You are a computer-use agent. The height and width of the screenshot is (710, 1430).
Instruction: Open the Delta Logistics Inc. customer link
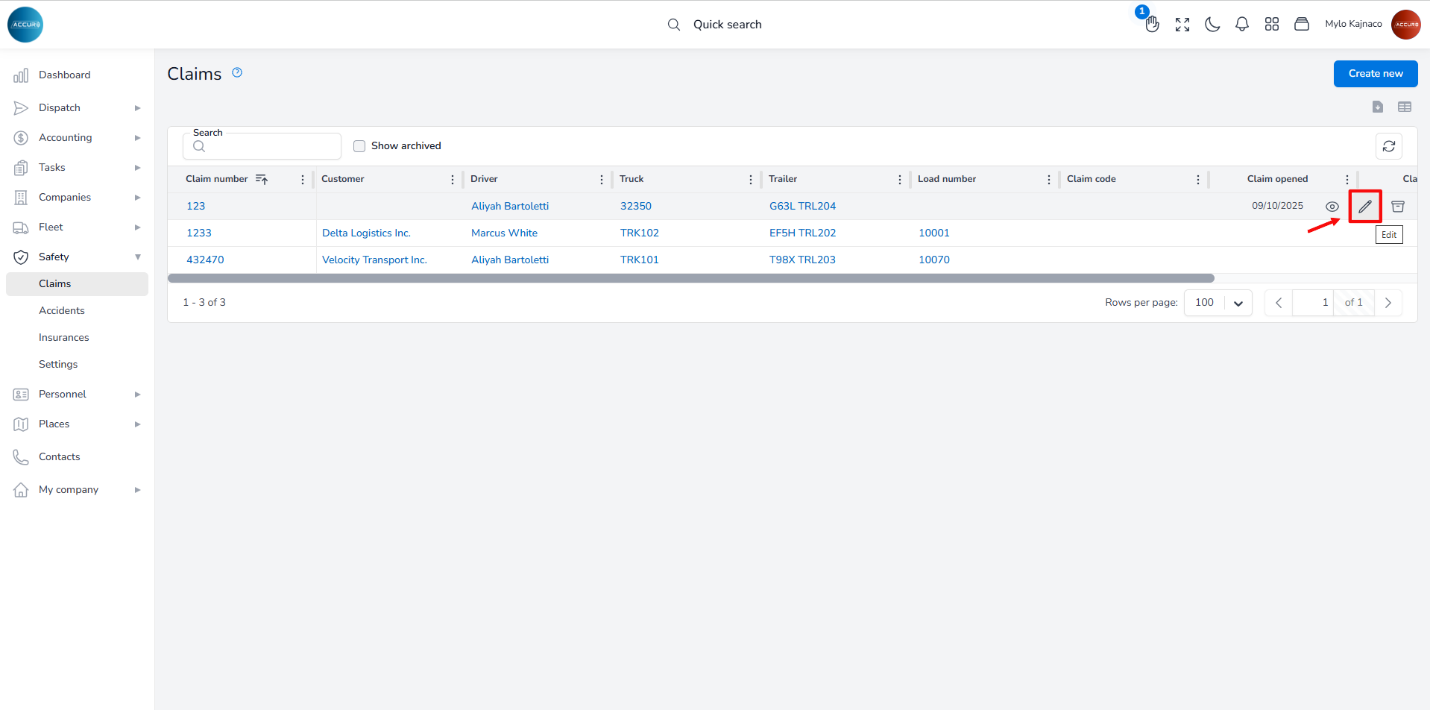[366, 233]
